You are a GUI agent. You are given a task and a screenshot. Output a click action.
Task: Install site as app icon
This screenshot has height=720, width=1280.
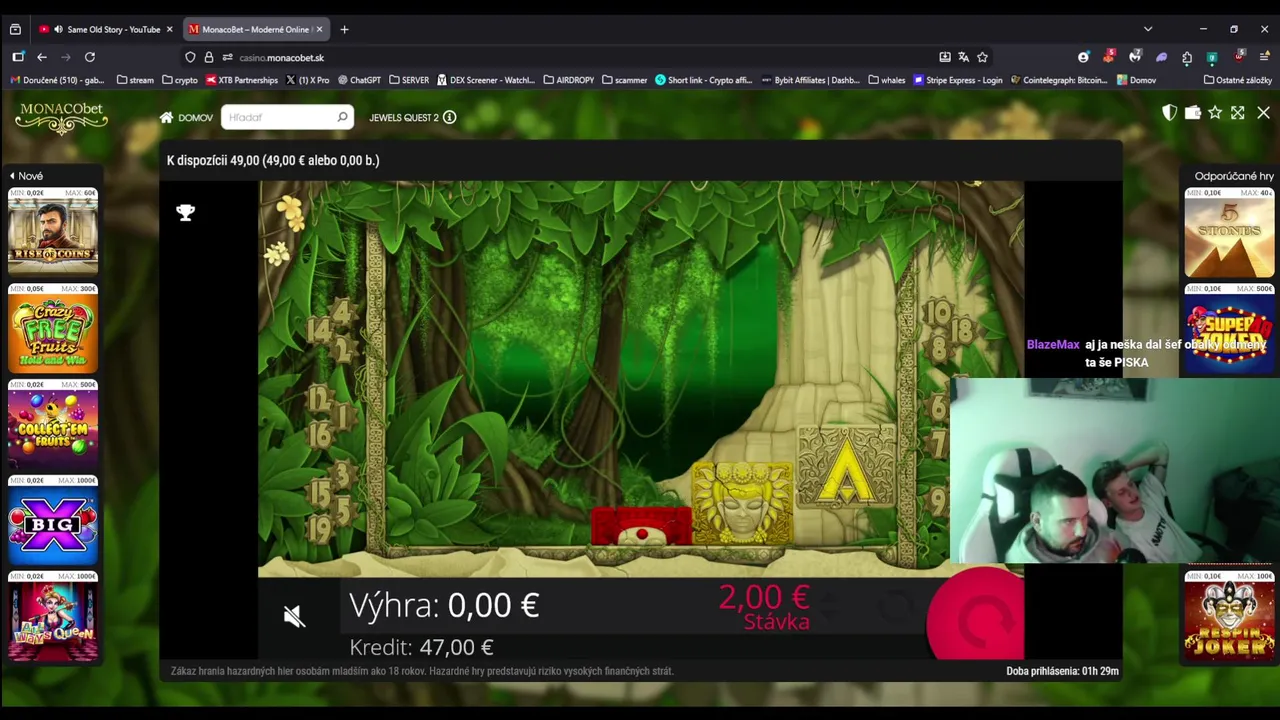(945, 57)
